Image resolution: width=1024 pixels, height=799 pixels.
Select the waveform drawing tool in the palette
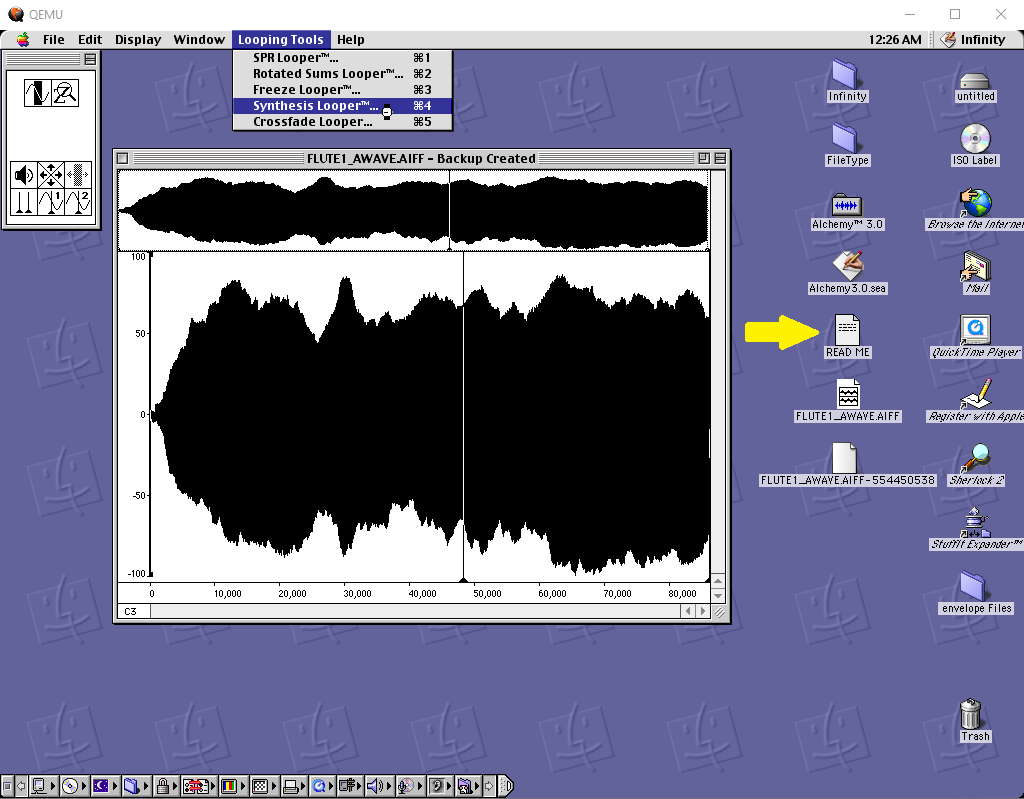point(36,93)
